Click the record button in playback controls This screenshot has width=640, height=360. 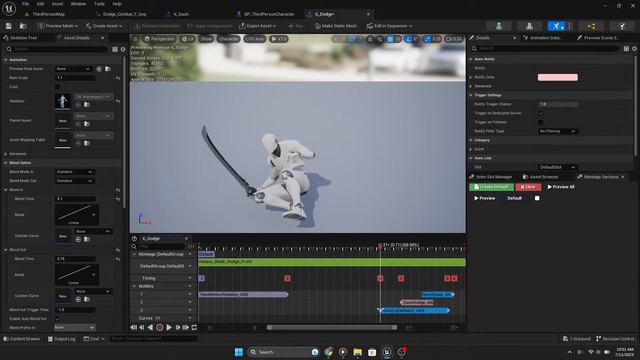(160, 327)
